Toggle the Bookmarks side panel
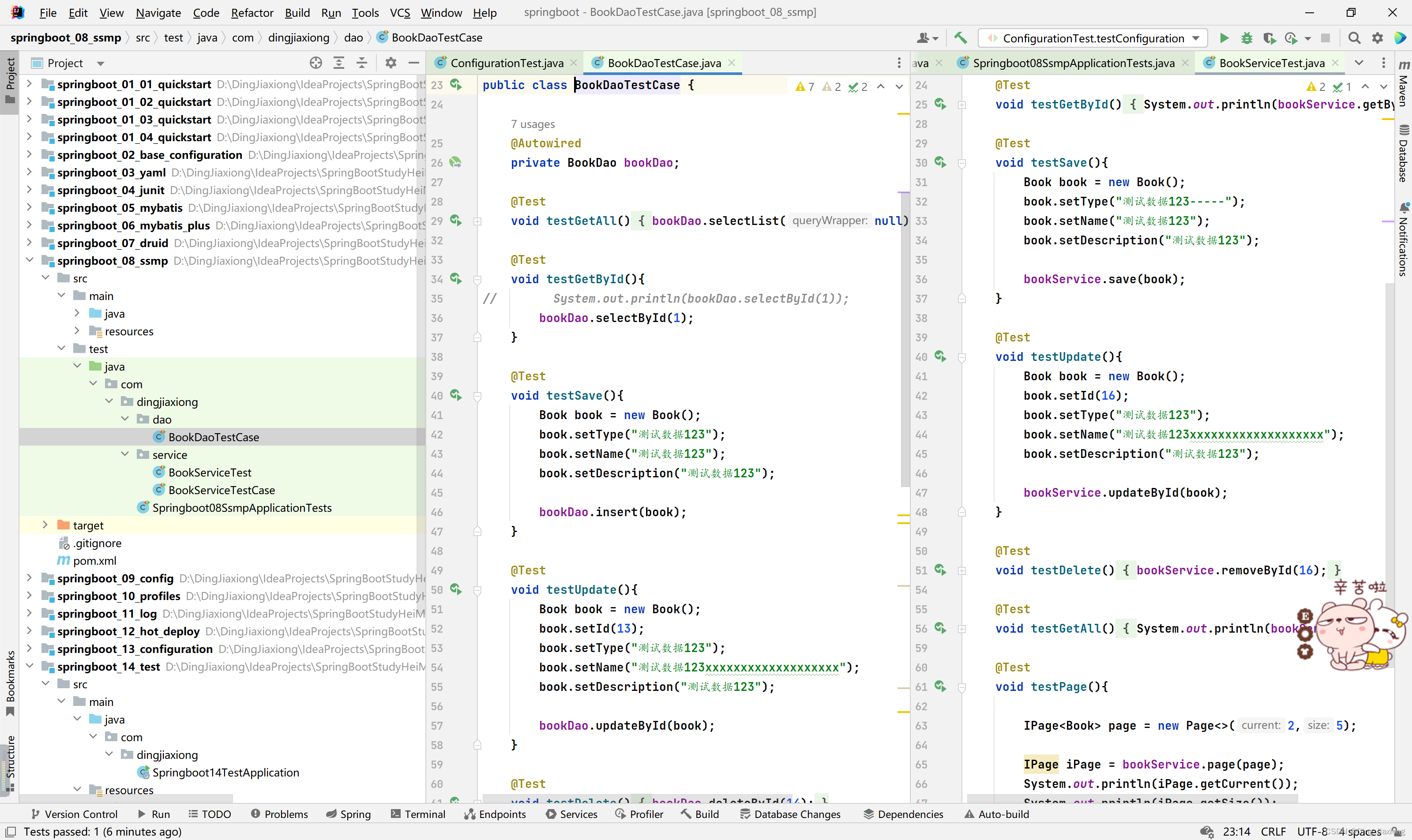 tap(10, 682)
